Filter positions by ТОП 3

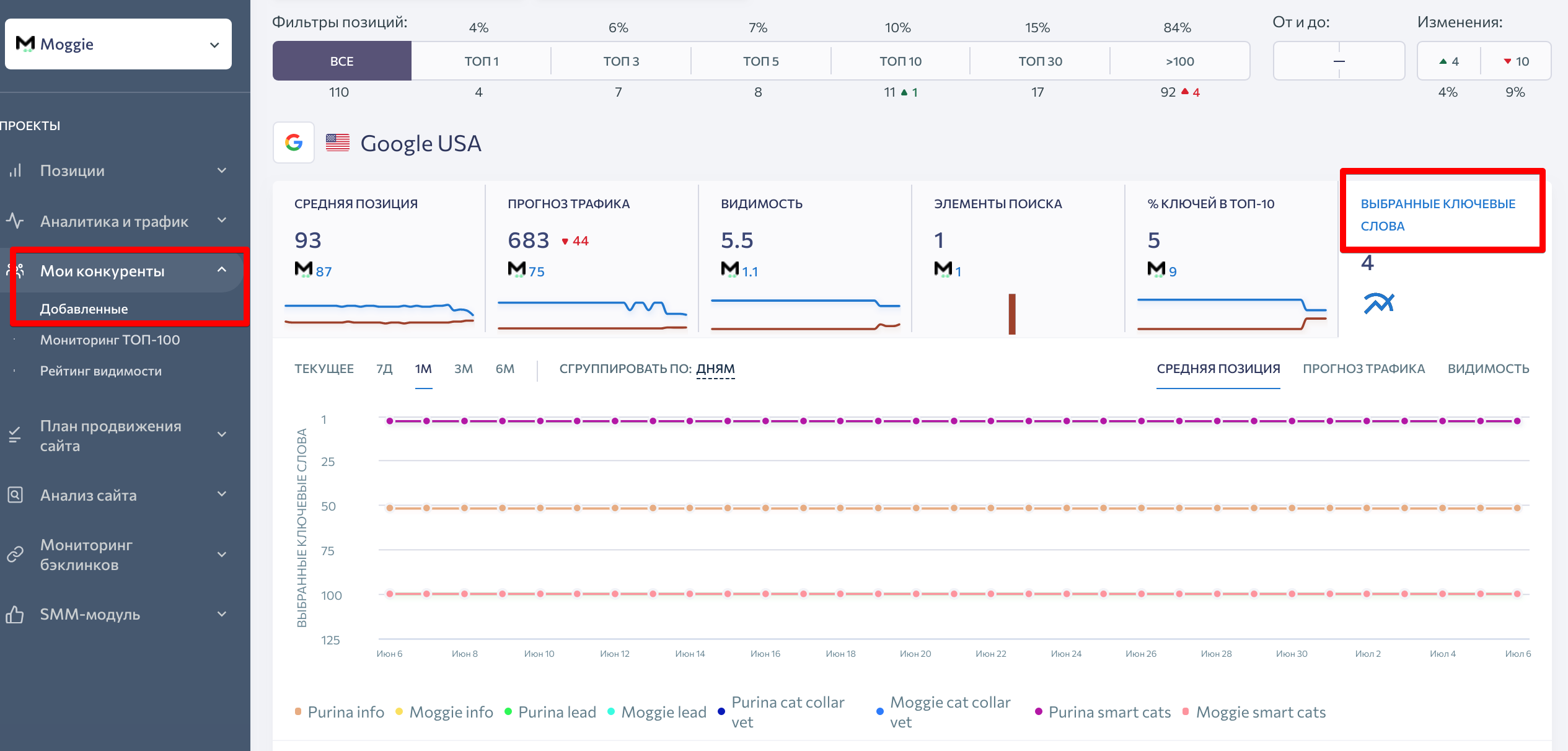pyautogui.click(x=621, y=61)
